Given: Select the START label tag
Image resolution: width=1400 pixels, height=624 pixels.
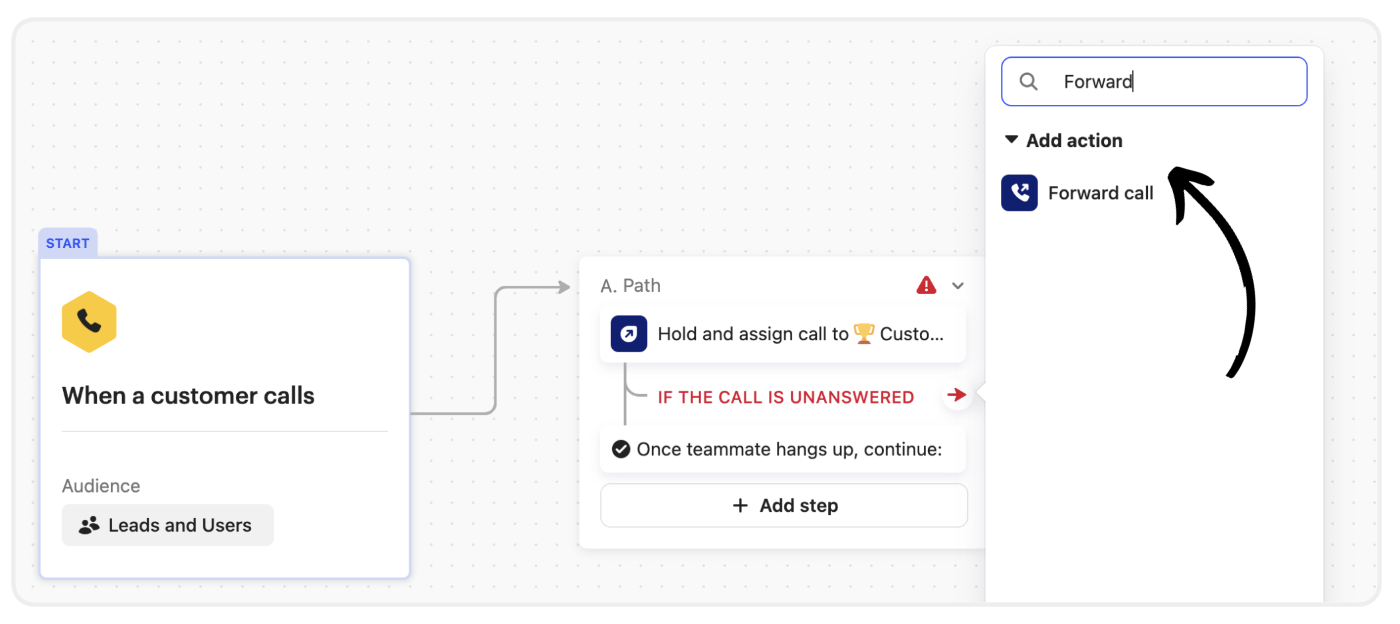Looking at the screenshot, I should 67,243.
